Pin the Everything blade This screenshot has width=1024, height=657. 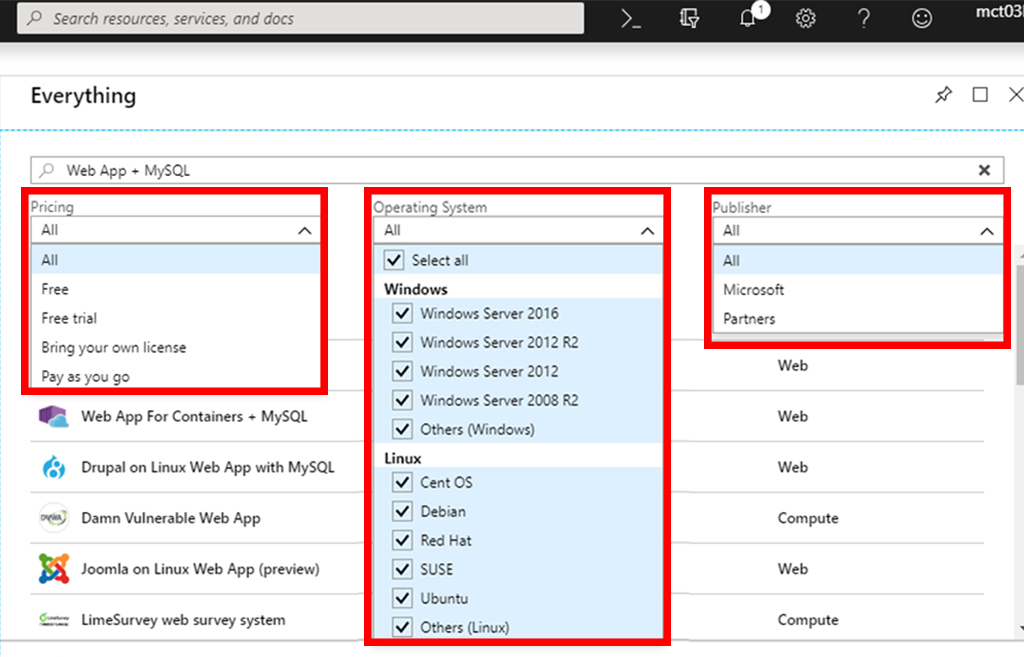pyautogui.click(x=943, y=95)
